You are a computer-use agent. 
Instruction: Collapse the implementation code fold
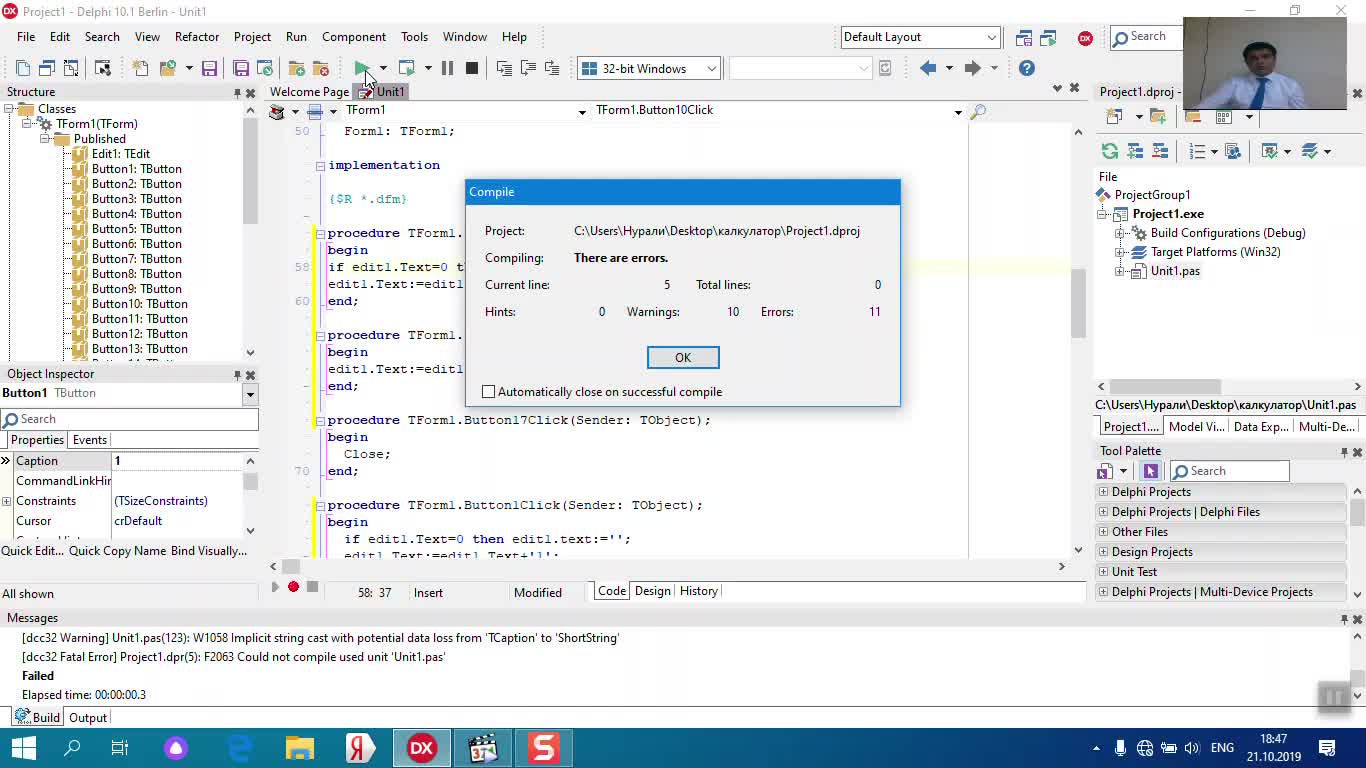320,166
